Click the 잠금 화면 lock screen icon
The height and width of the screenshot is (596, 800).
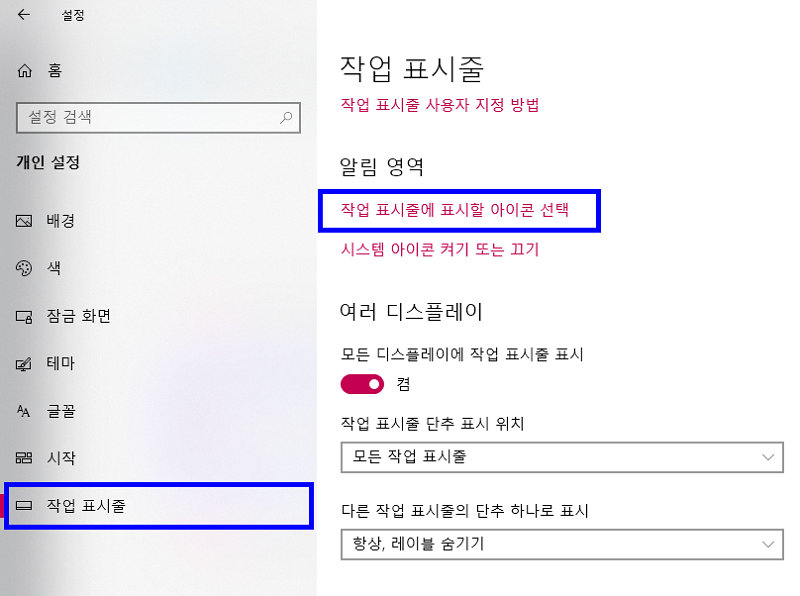24,316
